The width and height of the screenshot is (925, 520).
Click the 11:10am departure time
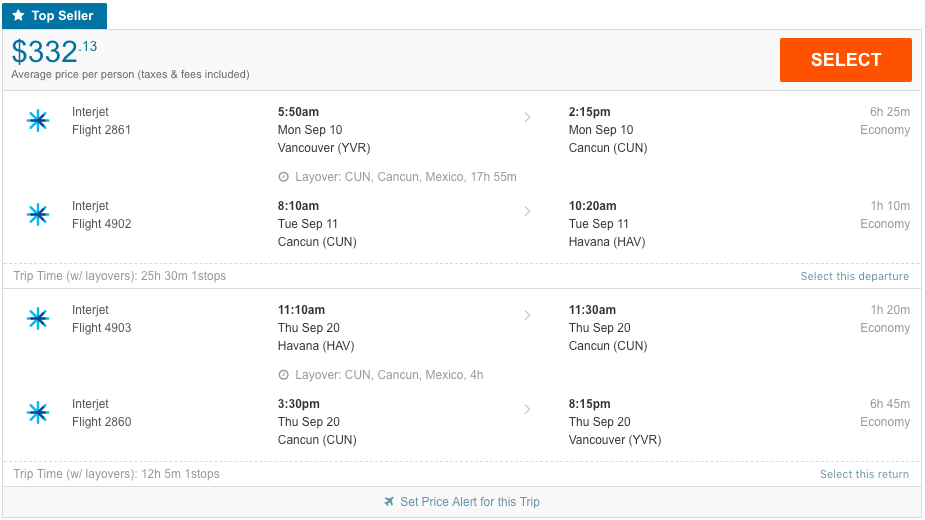coord(301,309)
